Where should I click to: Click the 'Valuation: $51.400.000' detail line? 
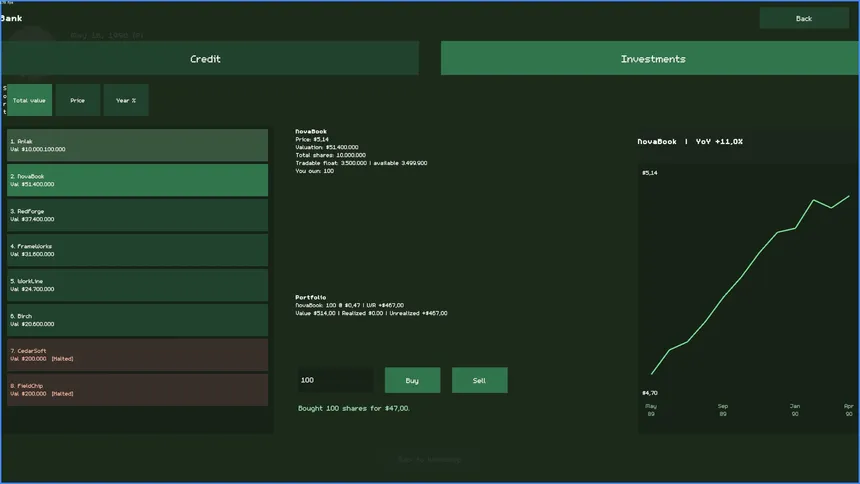tap(327, 147)
